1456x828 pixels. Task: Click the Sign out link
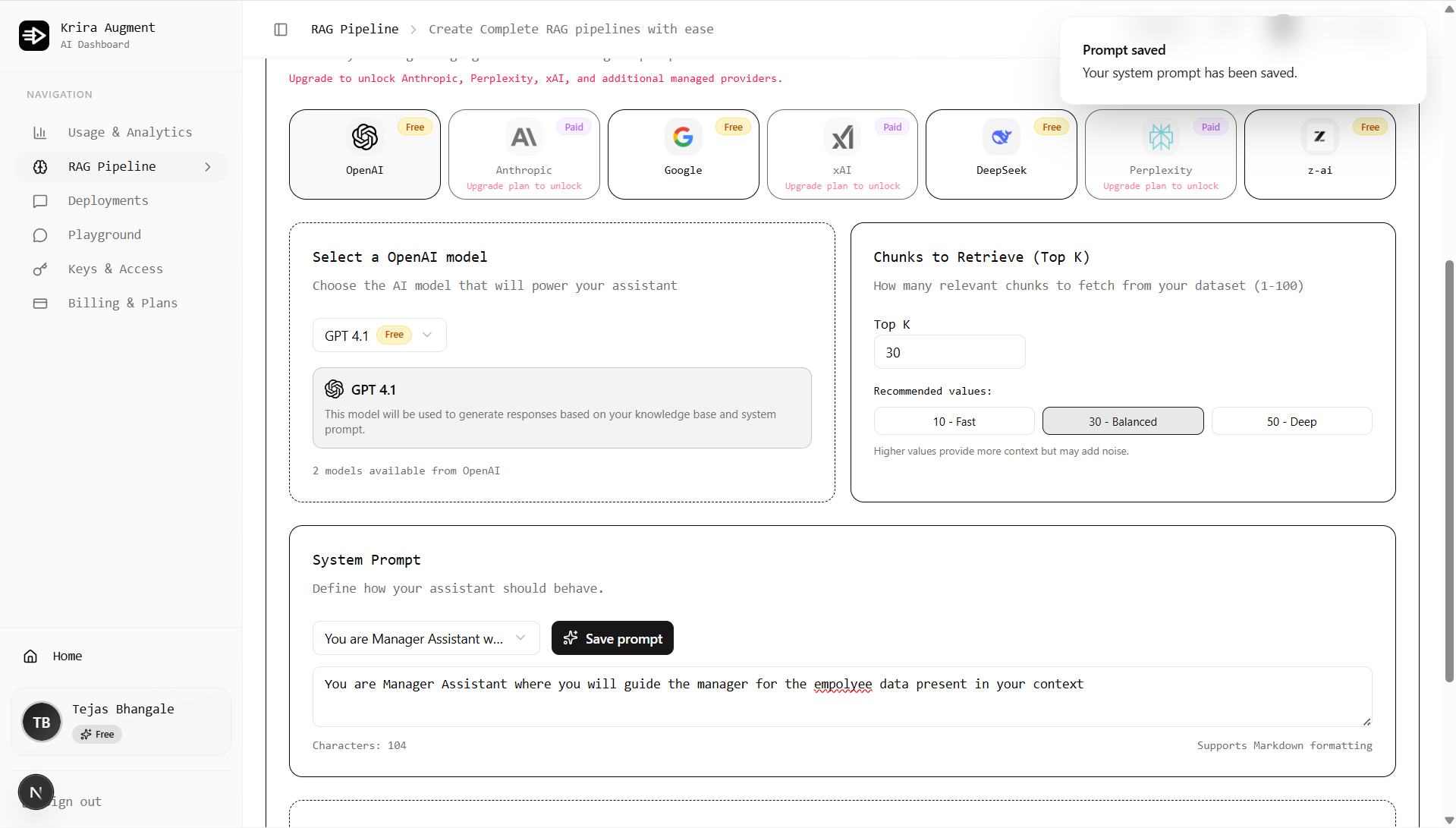pyautogui.click(x=76, y=802)
